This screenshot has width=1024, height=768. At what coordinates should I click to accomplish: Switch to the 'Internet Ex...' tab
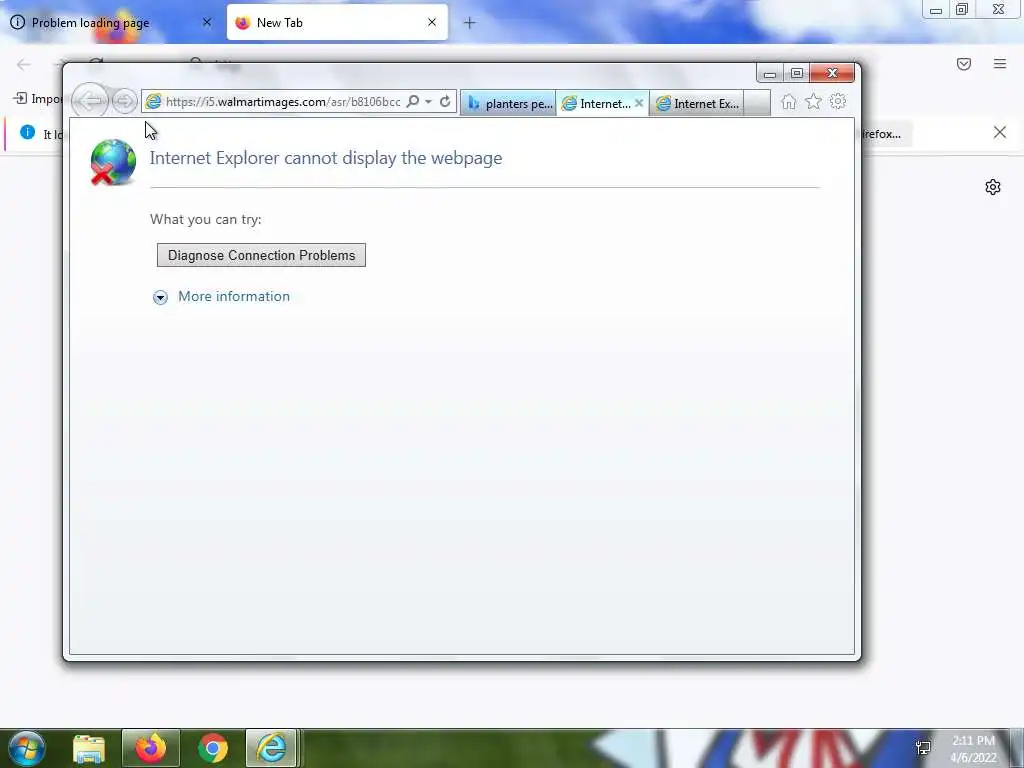tap(696, 103)
